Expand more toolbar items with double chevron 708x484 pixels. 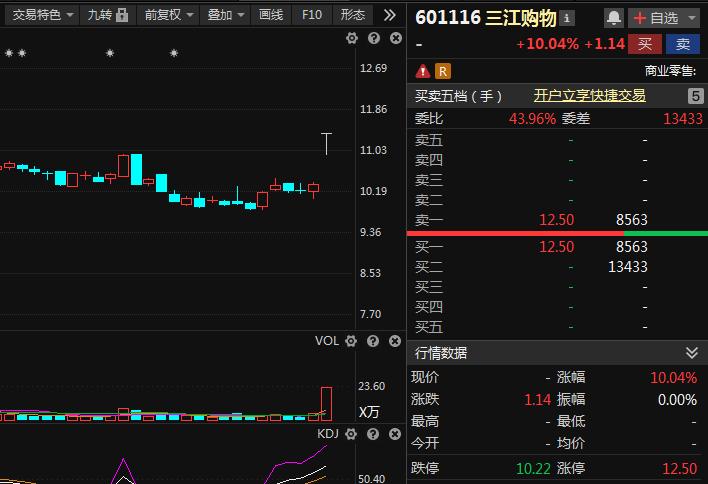click(x=389, y=15)
